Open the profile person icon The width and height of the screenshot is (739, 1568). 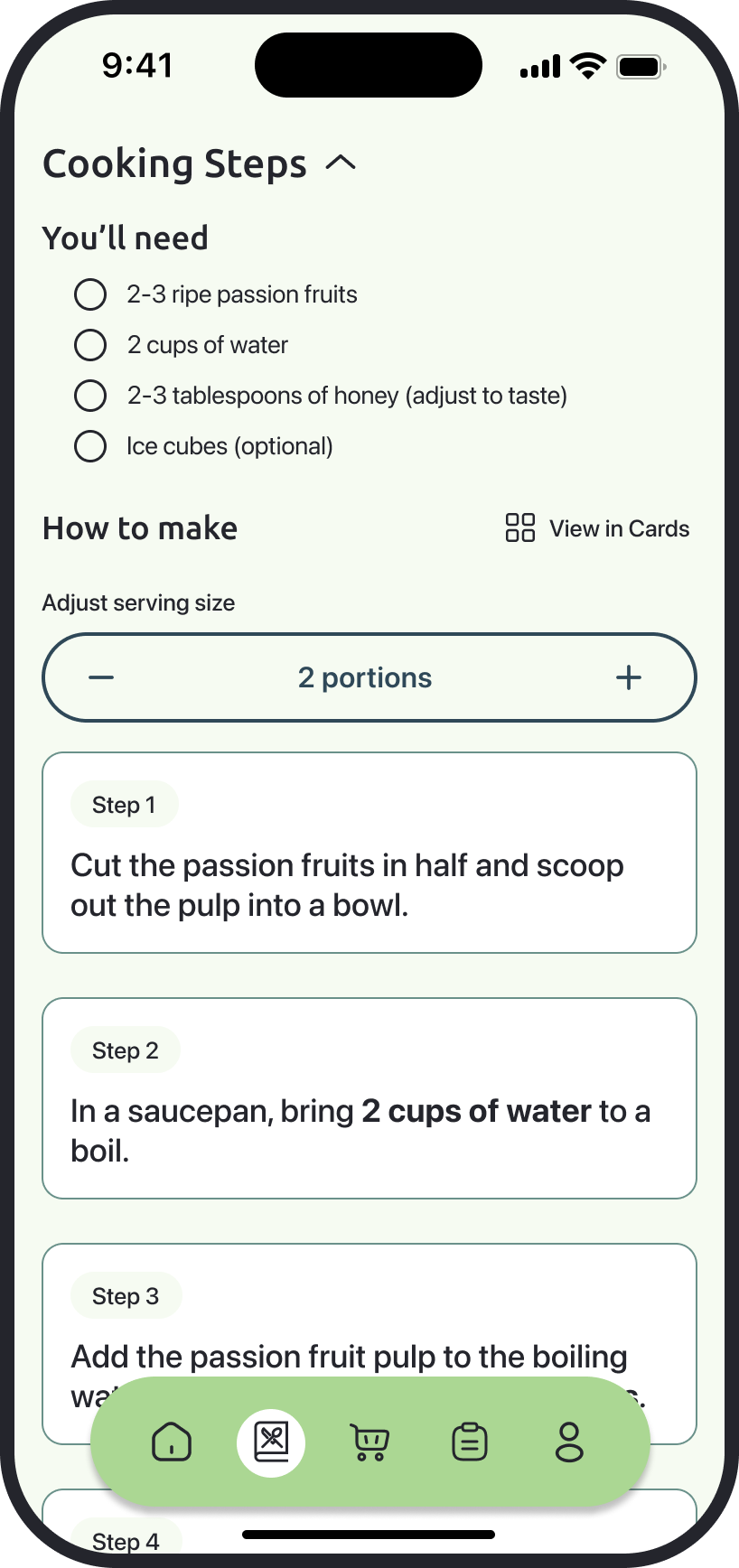[x=569, y=1442]
